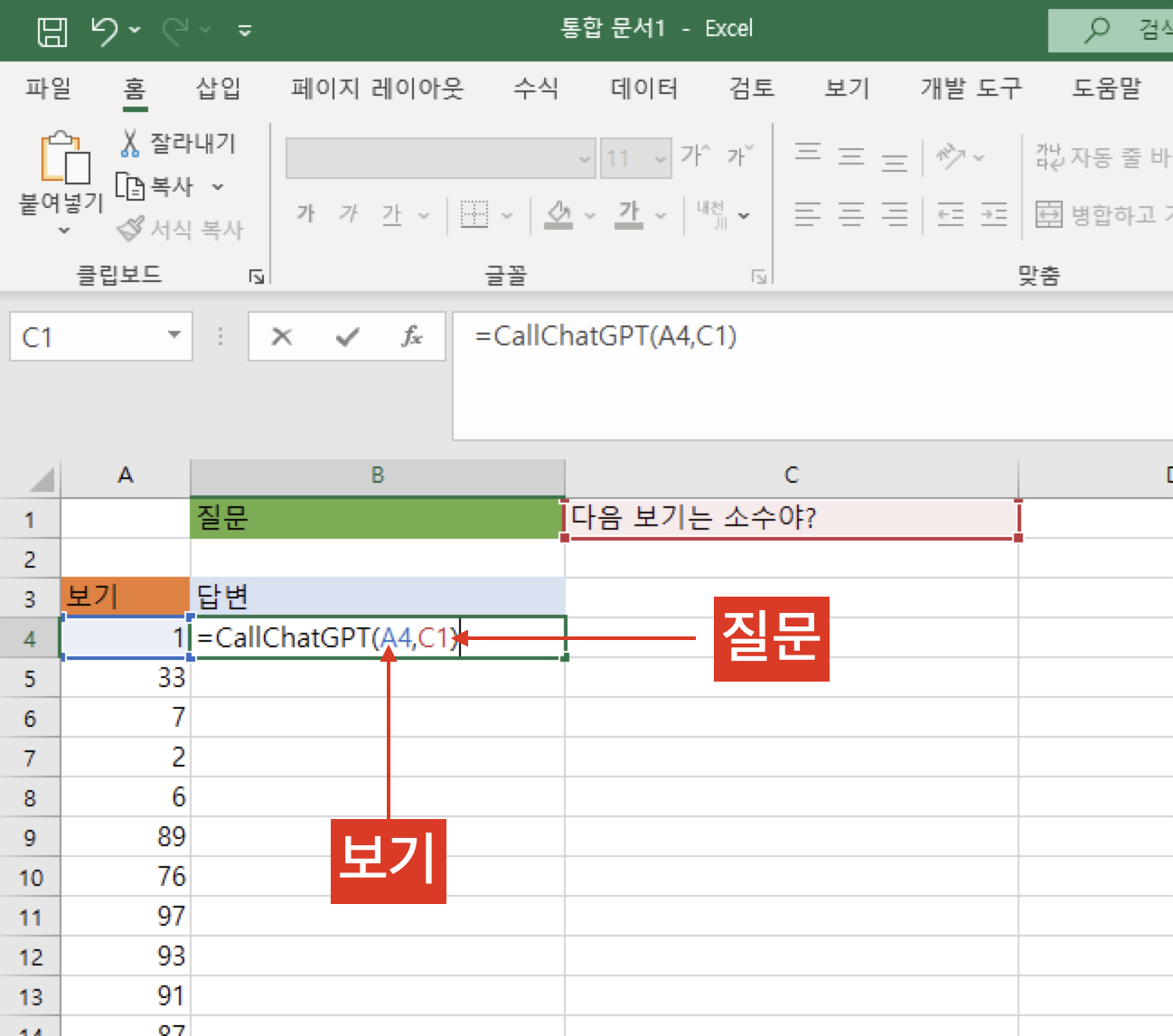The image size is (1173, 1036).
Task: Click 서식 복사 format painter
Action: (181, 230)
